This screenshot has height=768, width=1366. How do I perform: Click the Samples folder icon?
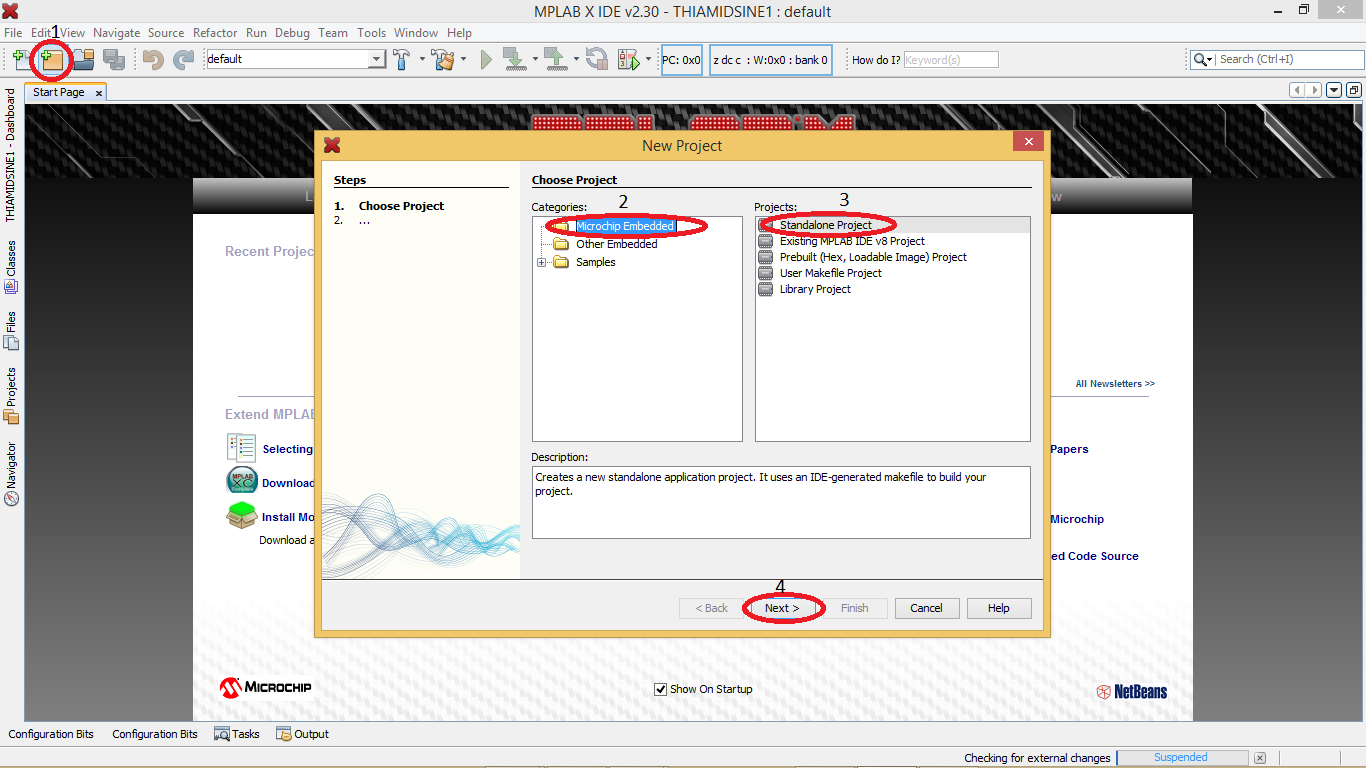tap(561, 262)
